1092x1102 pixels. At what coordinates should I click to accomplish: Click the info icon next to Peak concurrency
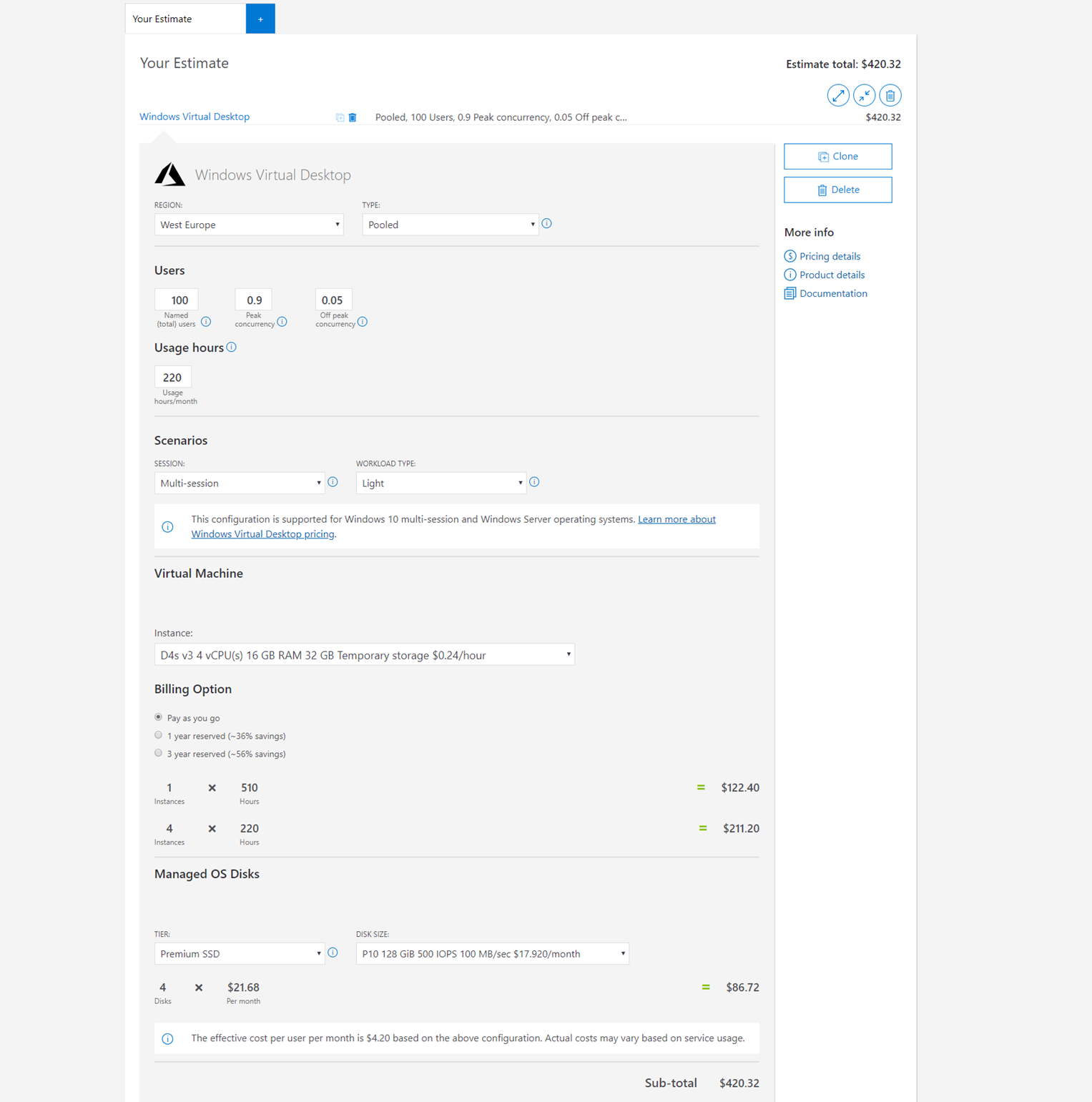(282, 322)
